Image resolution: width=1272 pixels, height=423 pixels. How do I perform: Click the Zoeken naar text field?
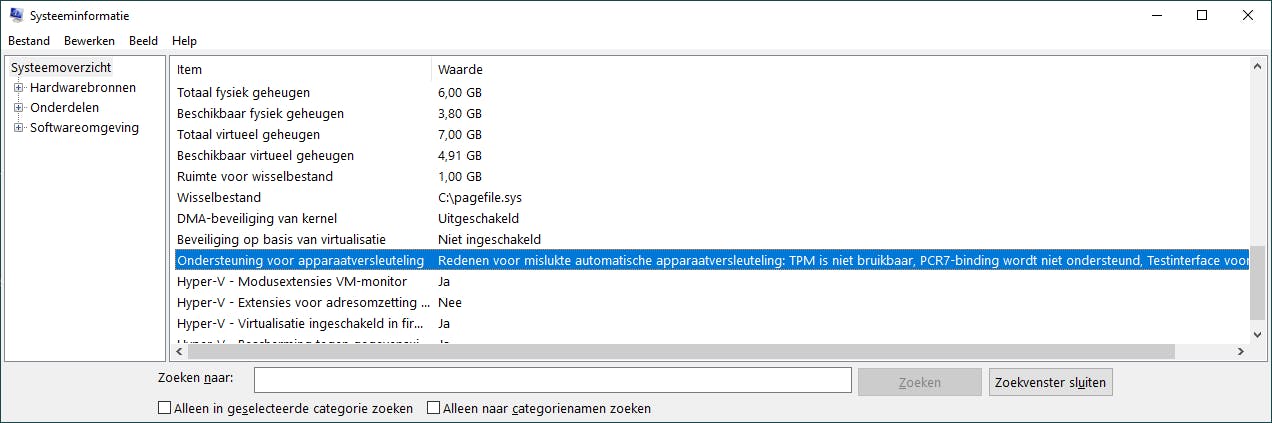pos(552,381)
